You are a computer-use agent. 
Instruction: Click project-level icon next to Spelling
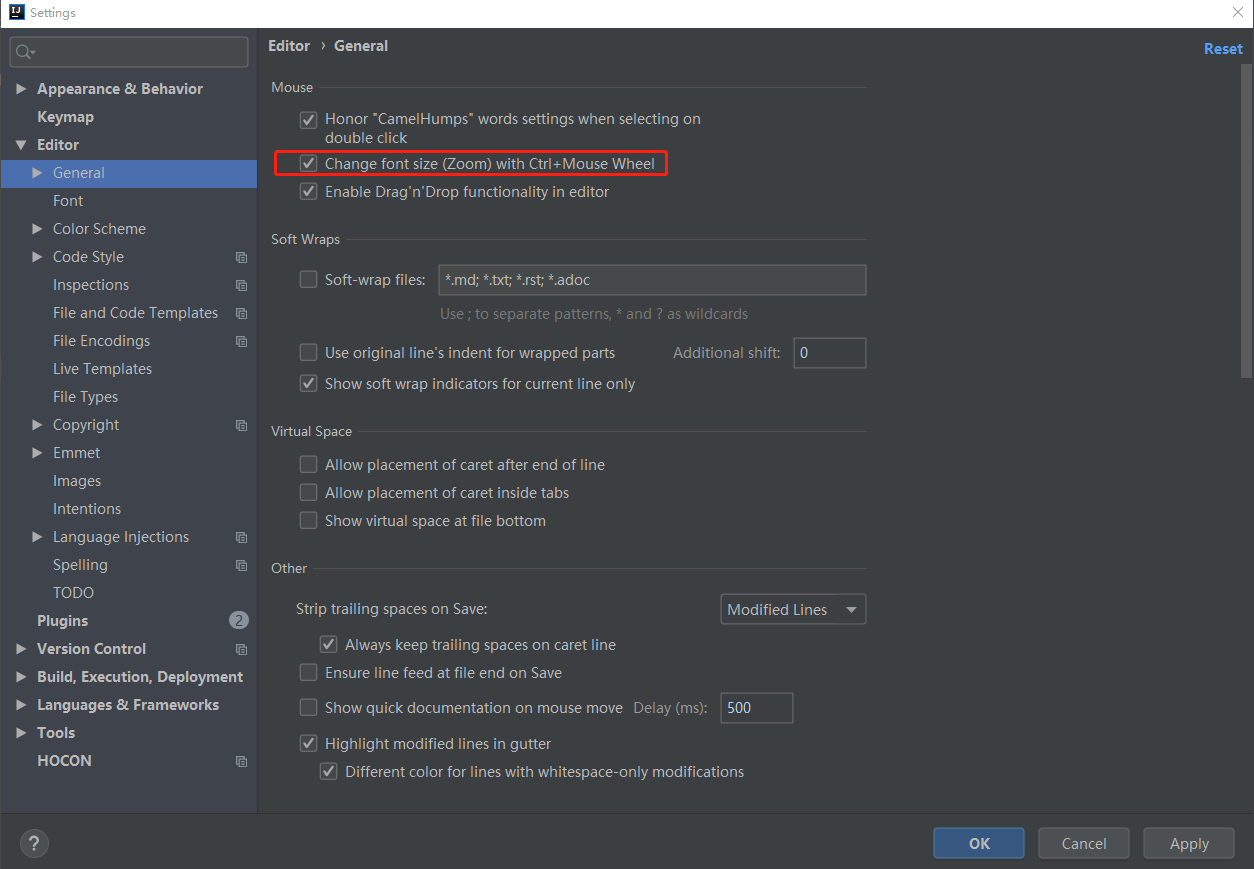coord(241,565)
